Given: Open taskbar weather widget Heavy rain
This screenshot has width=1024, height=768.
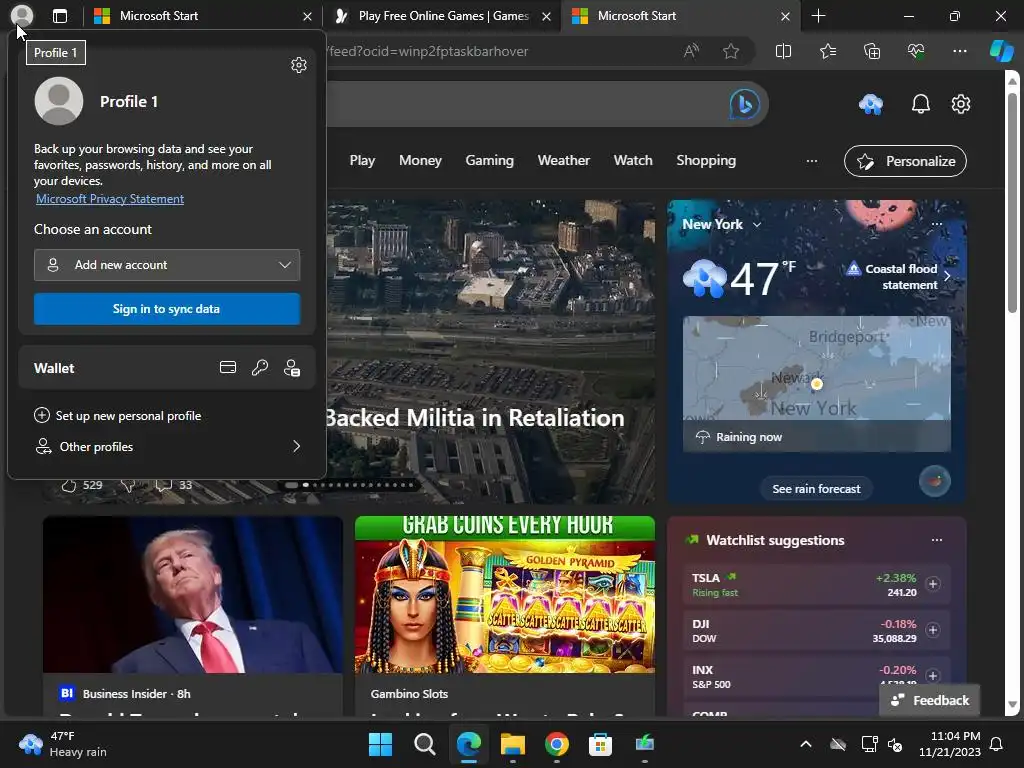Looking at the screenshot, I should point(63,744).
